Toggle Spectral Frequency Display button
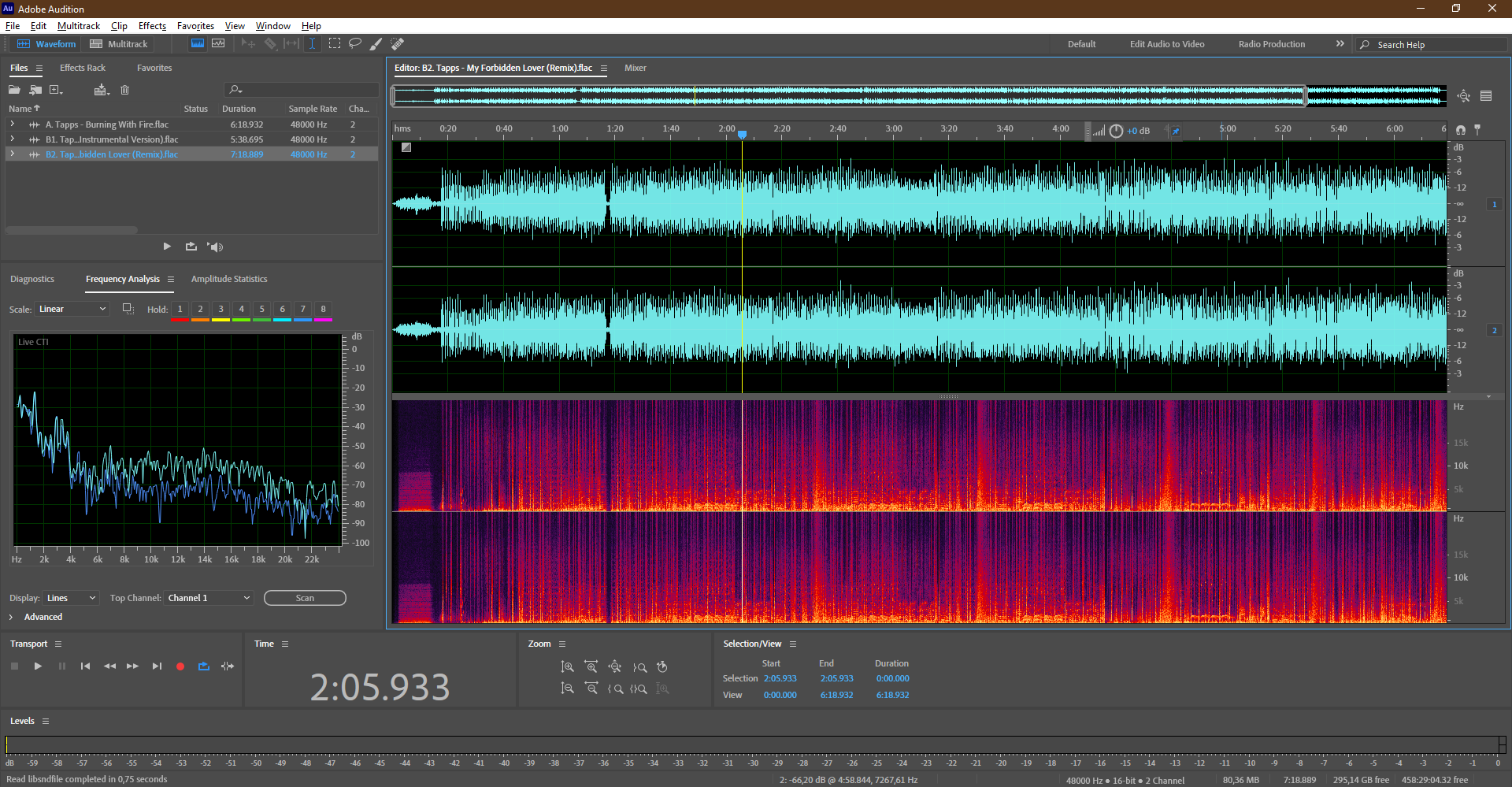The image size is (1512, 787). (198, 44)
